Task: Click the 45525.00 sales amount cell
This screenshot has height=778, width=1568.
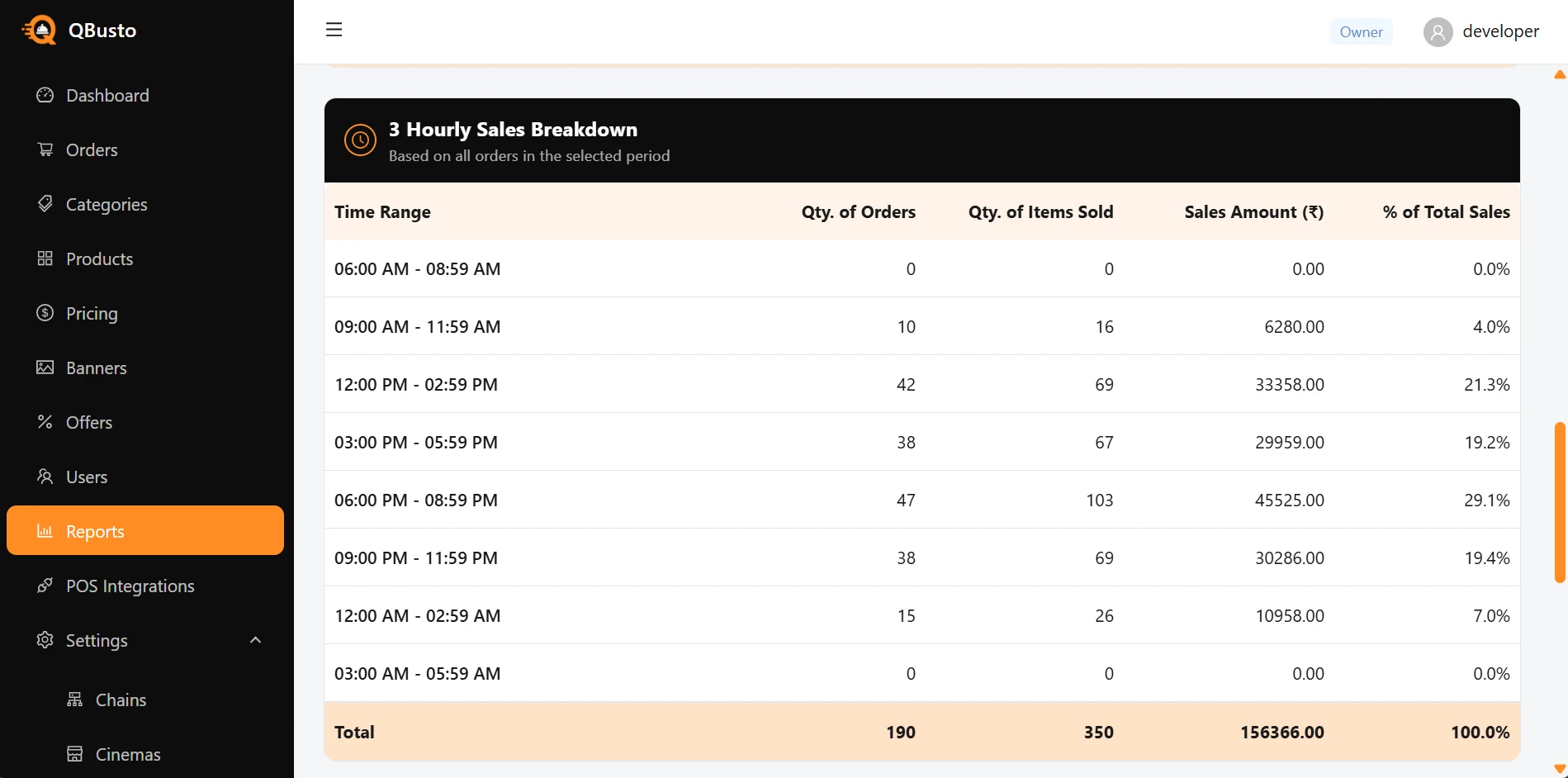Action: [1289, 500]
